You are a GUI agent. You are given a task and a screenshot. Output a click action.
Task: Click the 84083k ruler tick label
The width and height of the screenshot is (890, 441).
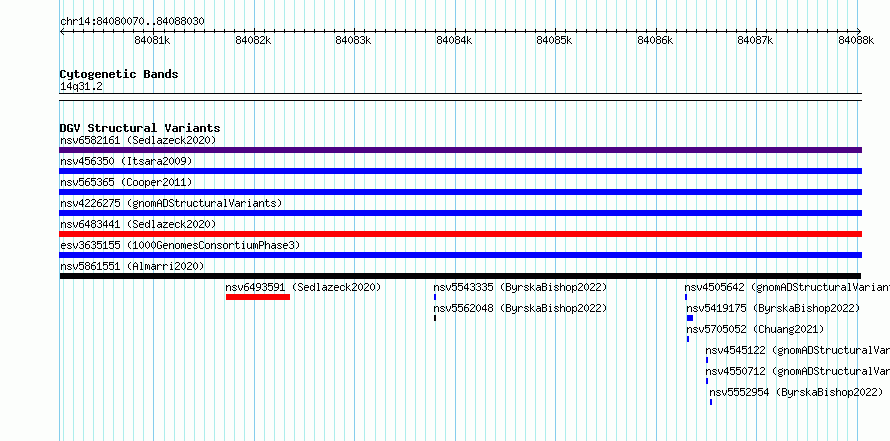(x=353, y=40)
